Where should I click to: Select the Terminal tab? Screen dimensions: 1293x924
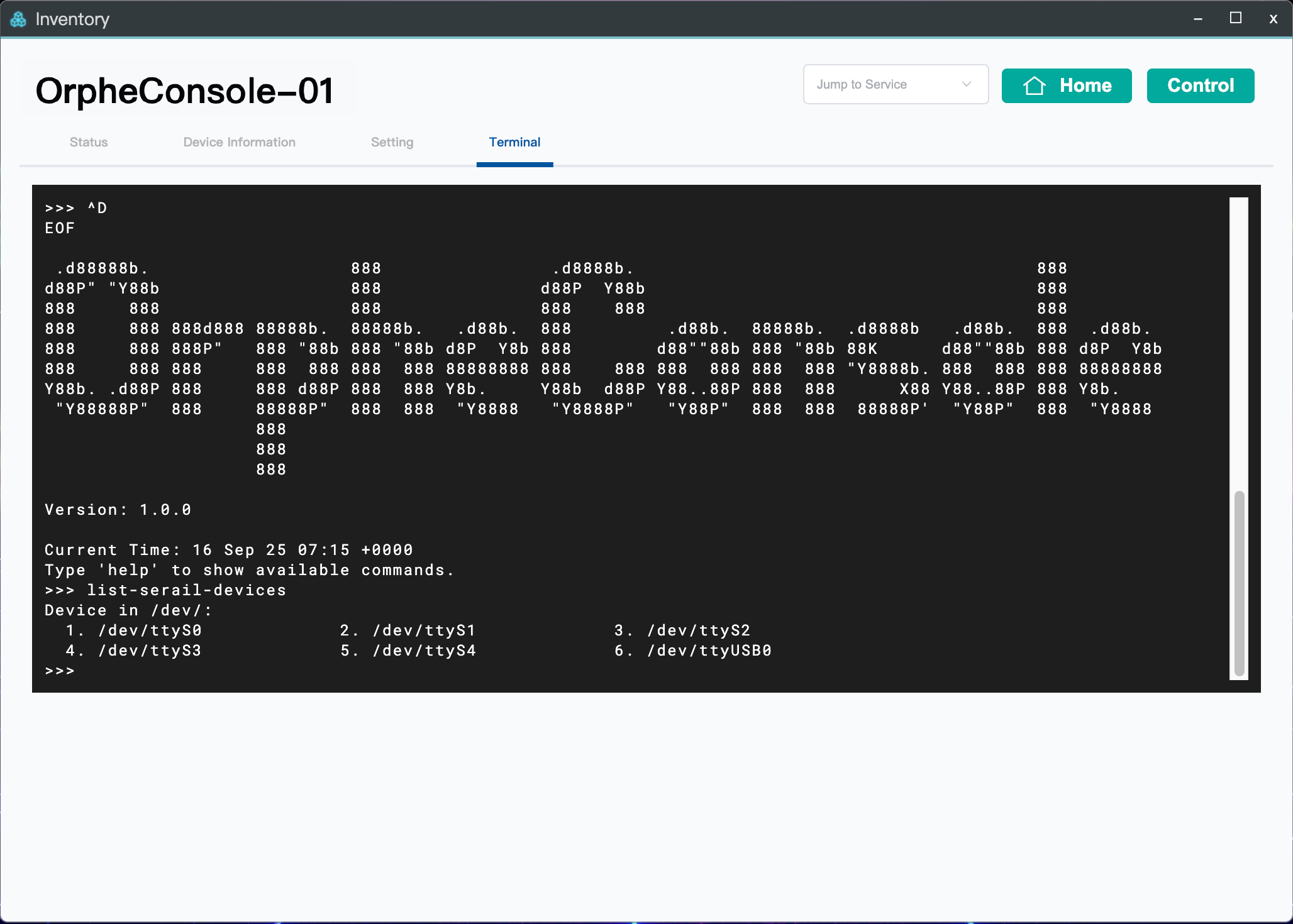tap(514, 142)
